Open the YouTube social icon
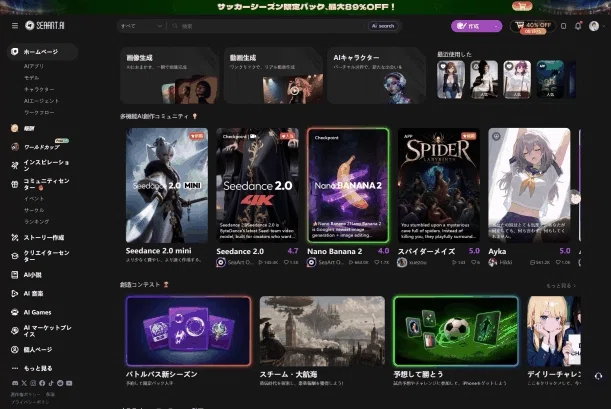 (x=69, y=383)
